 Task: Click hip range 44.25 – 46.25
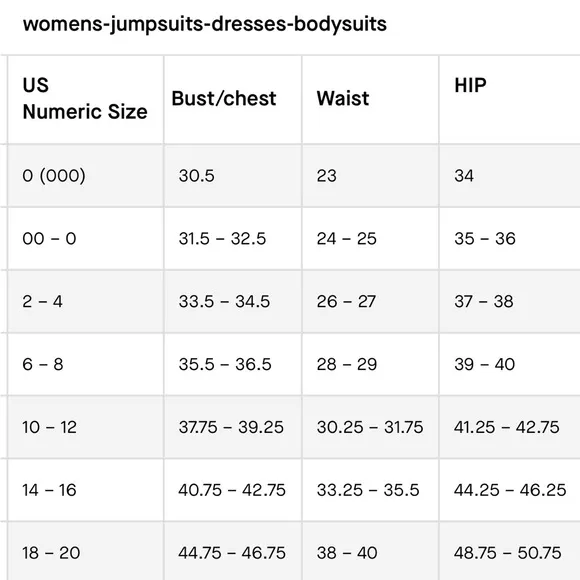click(x=510, y=490)
